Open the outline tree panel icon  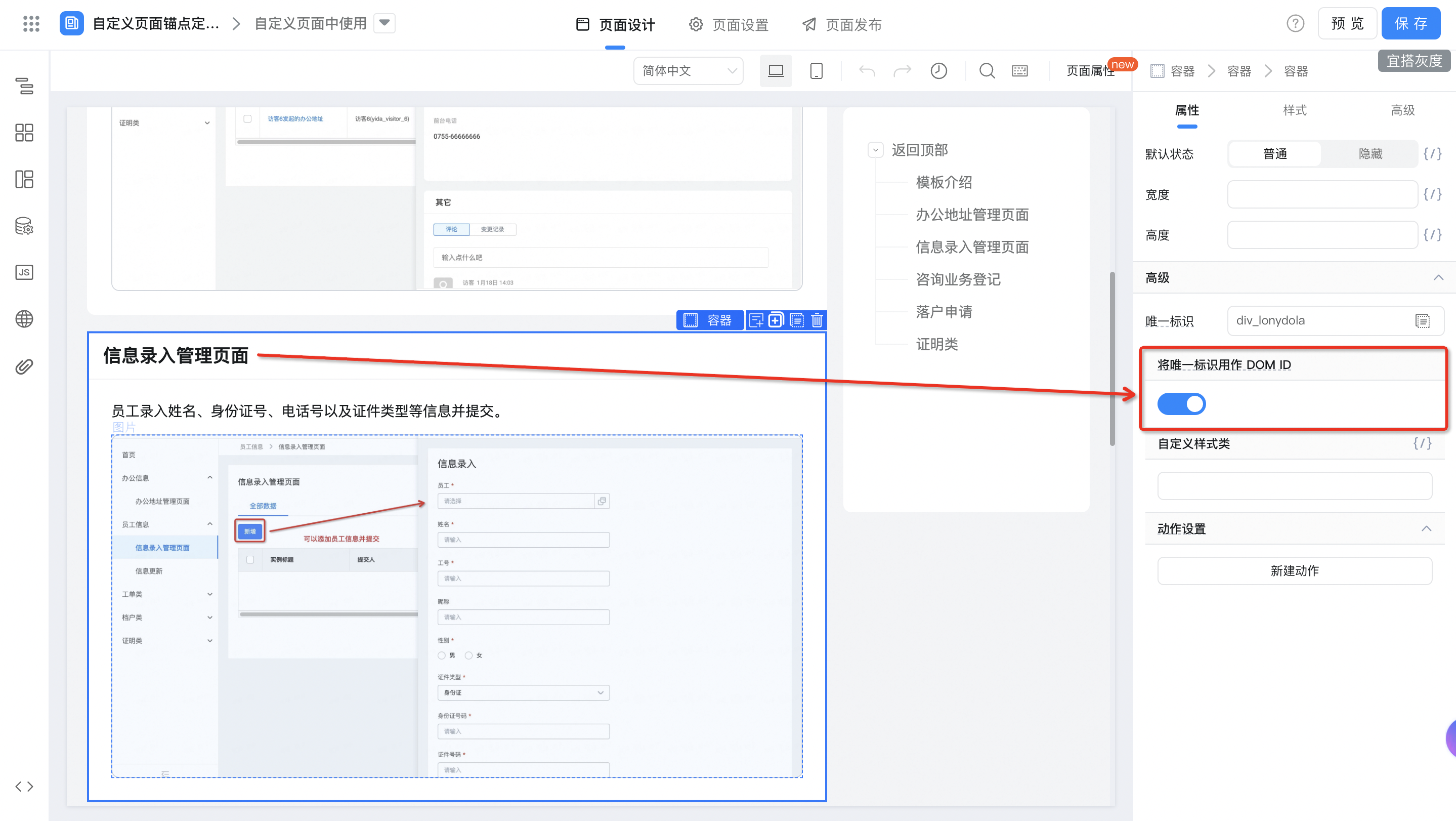[24, 86]
